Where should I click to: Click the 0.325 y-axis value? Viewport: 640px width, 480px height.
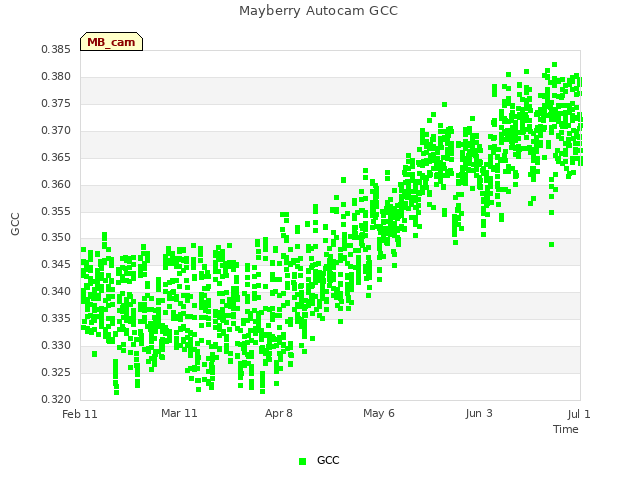click(56, 372)
